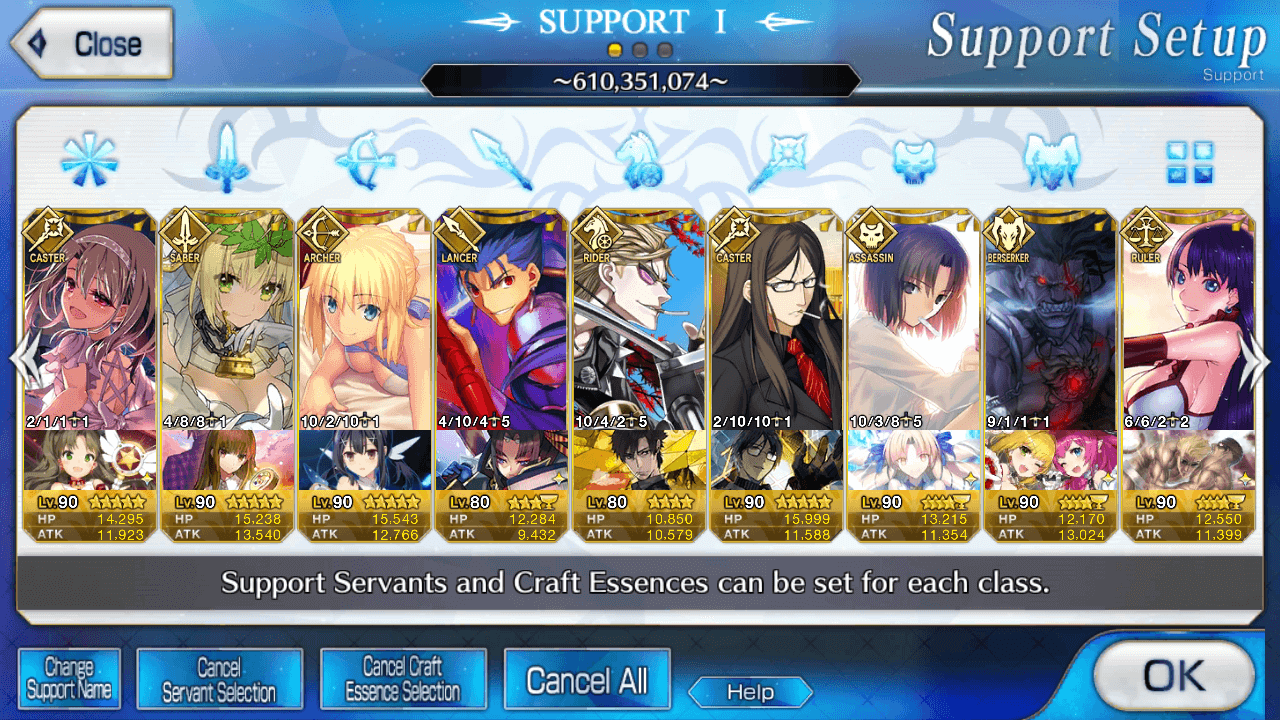Select the Saber class sword icon
1280x720 pixels.
tap(226, 159)
